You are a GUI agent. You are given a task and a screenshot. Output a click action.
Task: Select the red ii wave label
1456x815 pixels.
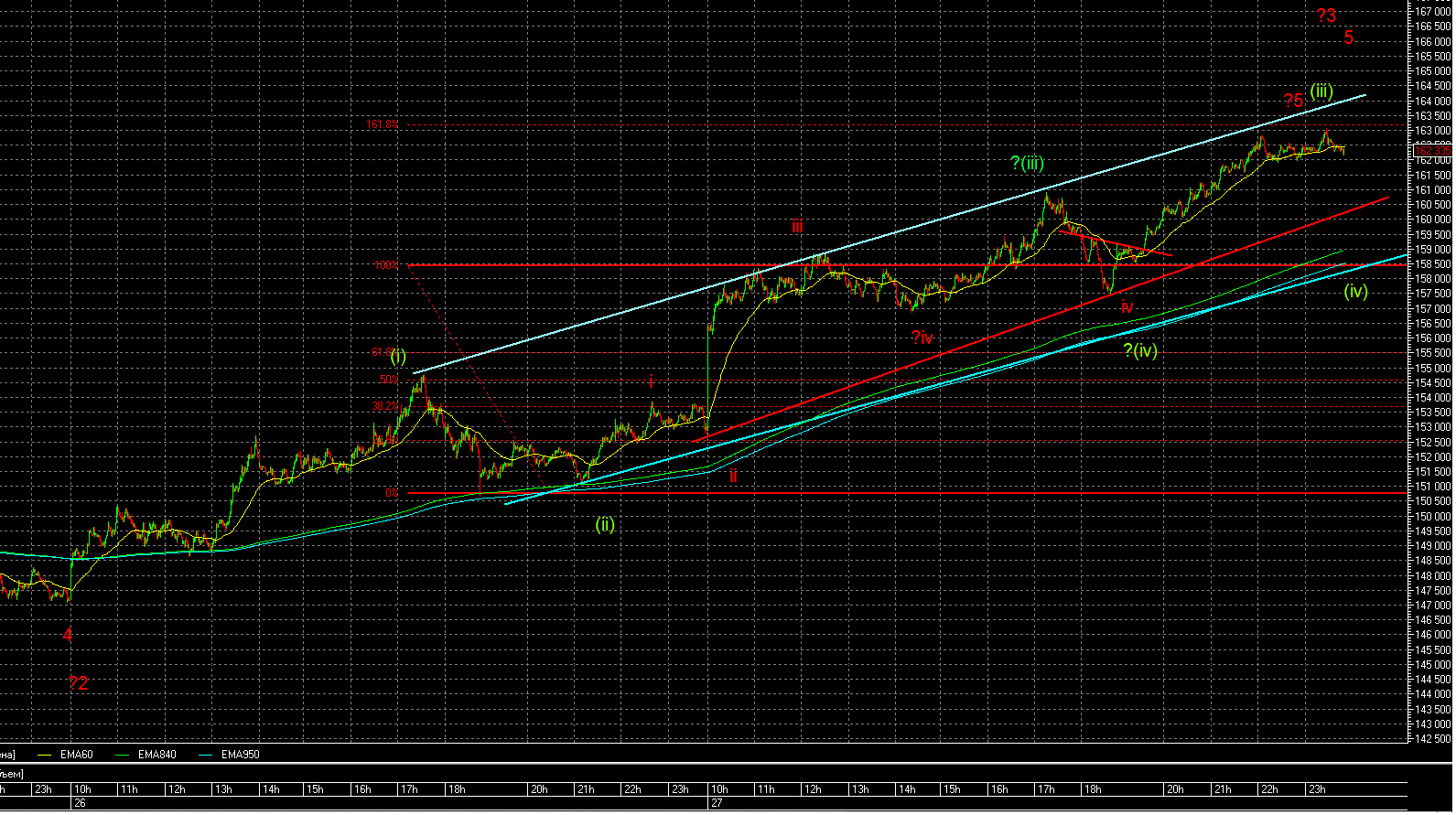(733, 477)
